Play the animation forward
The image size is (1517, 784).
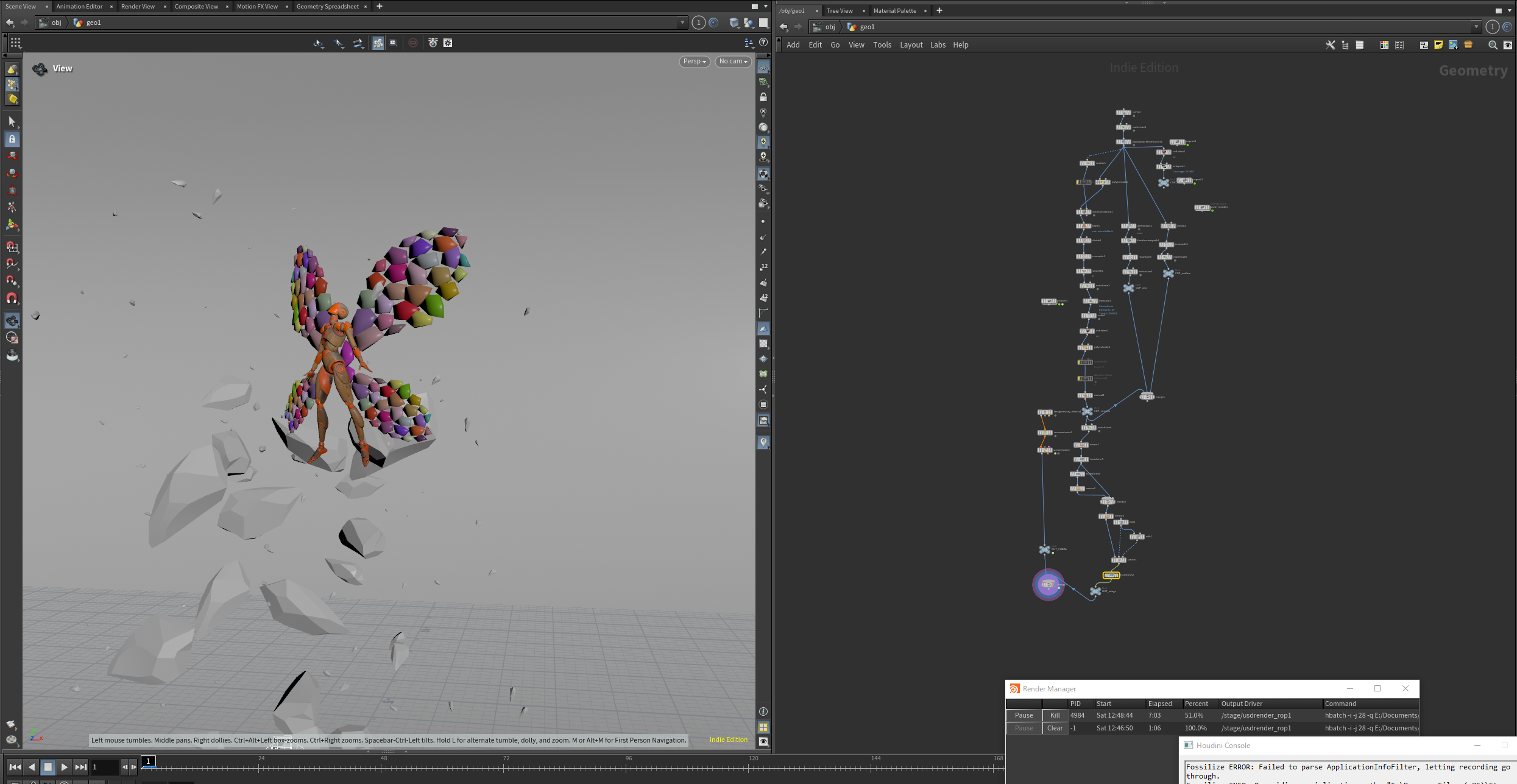pos(64,767)
